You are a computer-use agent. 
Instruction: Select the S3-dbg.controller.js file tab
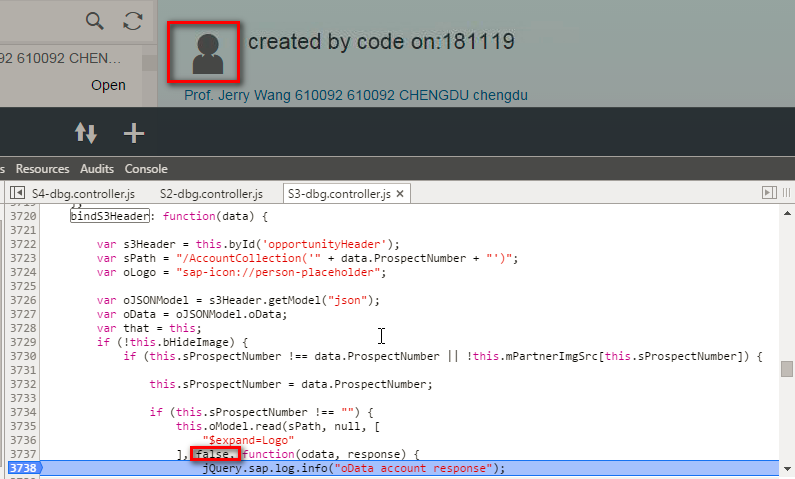[x=339, y=194]
